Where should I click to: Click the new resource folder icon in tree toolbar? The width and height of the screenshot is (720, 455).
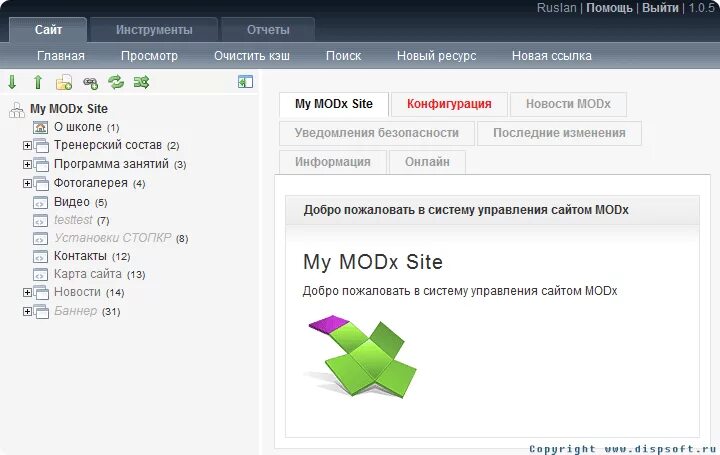[x=64, y=82]
